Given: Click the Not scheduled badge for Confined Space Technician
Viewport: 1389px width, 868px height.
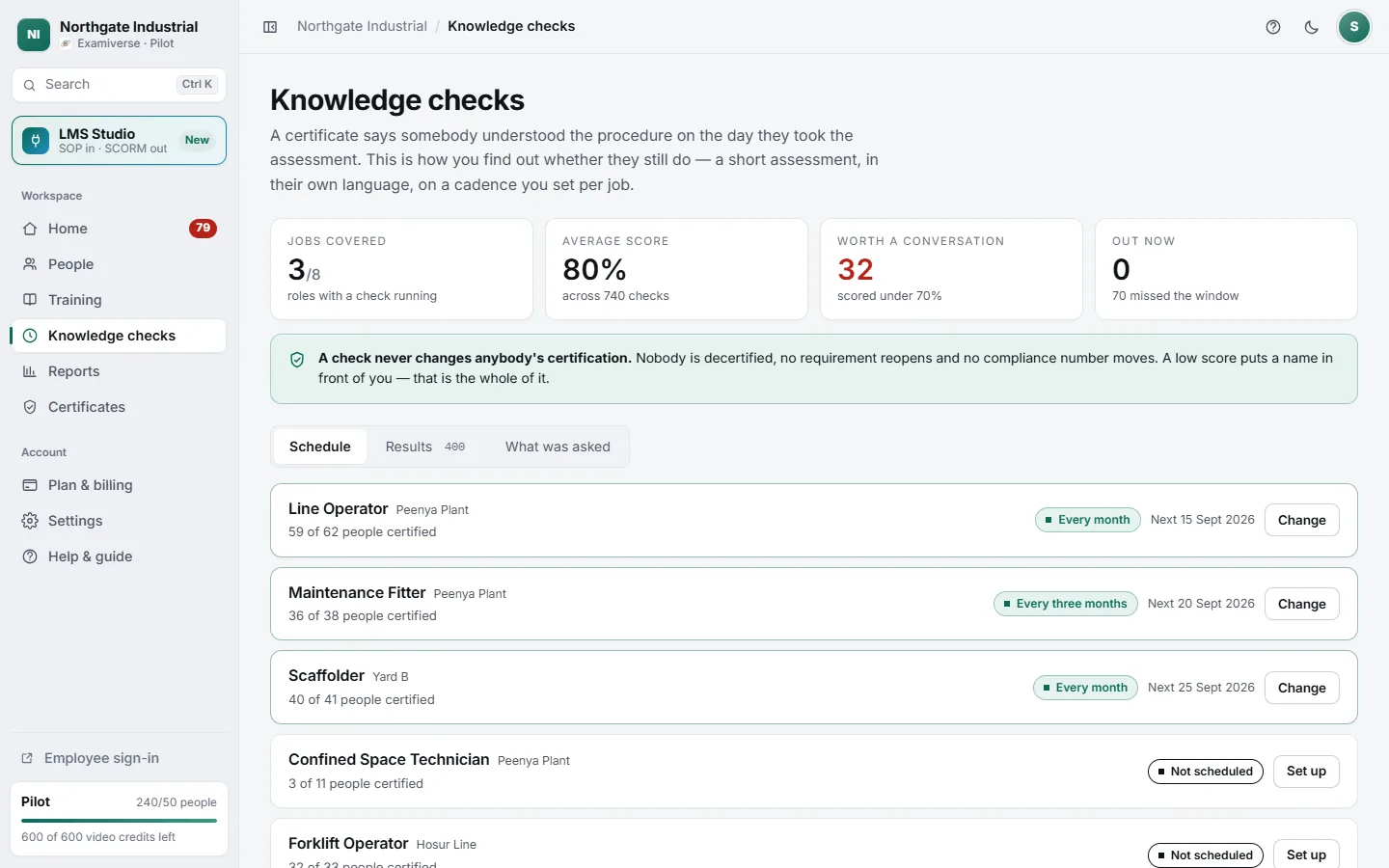Looking at the screenshot, I should pyautogui.click(x=1206, y=772).
